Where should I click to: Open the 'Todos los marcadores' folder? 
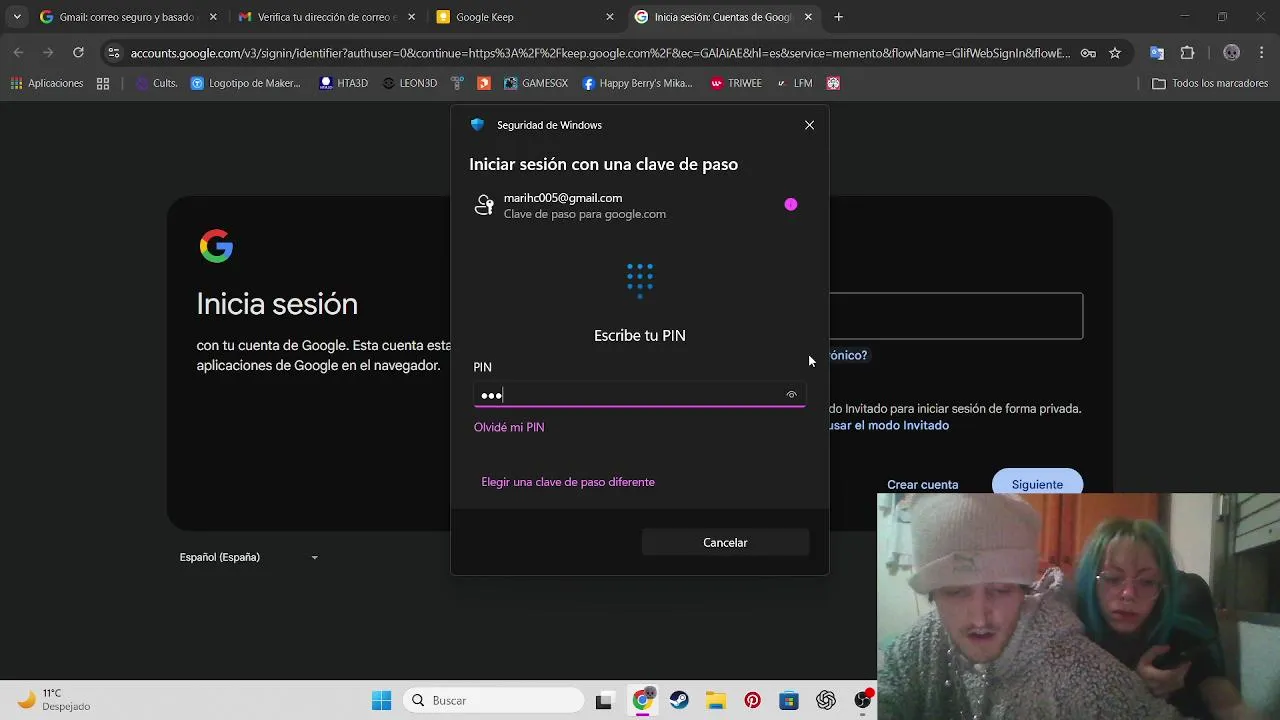coord(1210,83)
